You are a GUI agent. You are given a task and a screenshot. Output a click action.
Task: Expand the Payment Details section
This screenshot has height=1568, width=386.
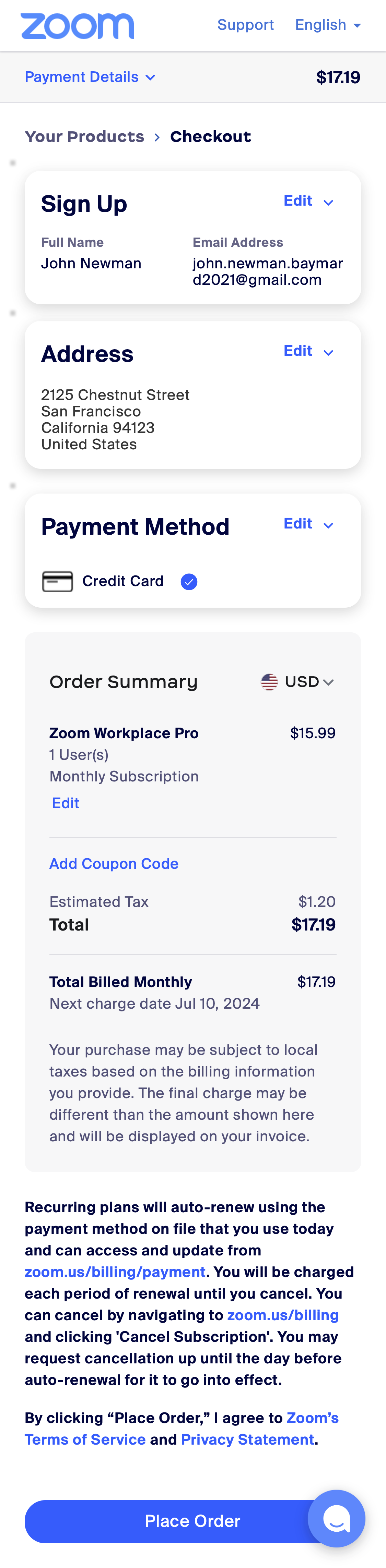pos(90,77)
